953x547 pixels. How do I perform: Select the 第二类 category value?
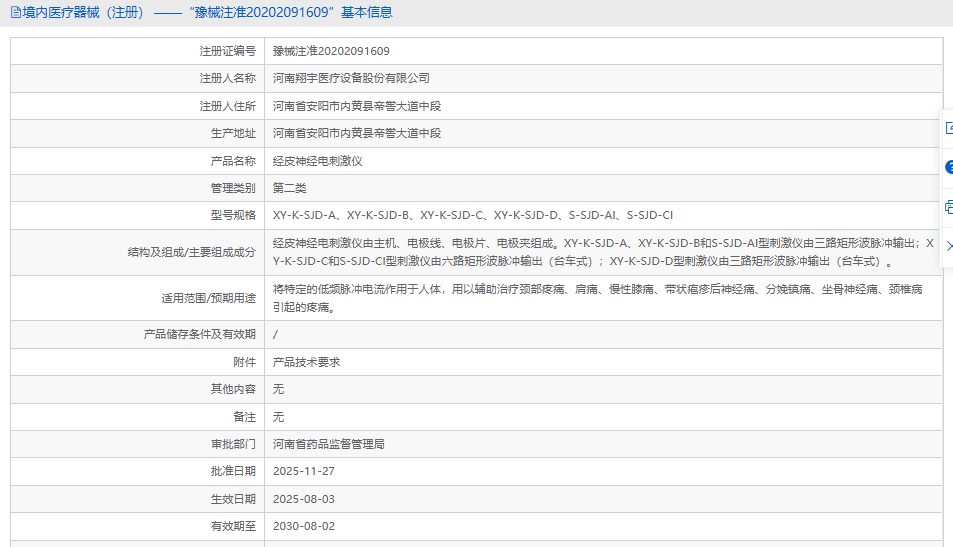[x=289, y=188]
